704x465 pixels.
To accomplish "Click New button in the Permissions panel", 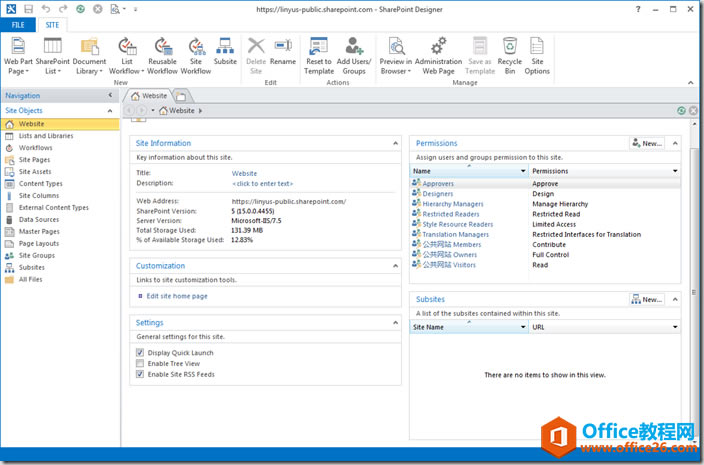I will pyautogui.click(x=646, y=144).
